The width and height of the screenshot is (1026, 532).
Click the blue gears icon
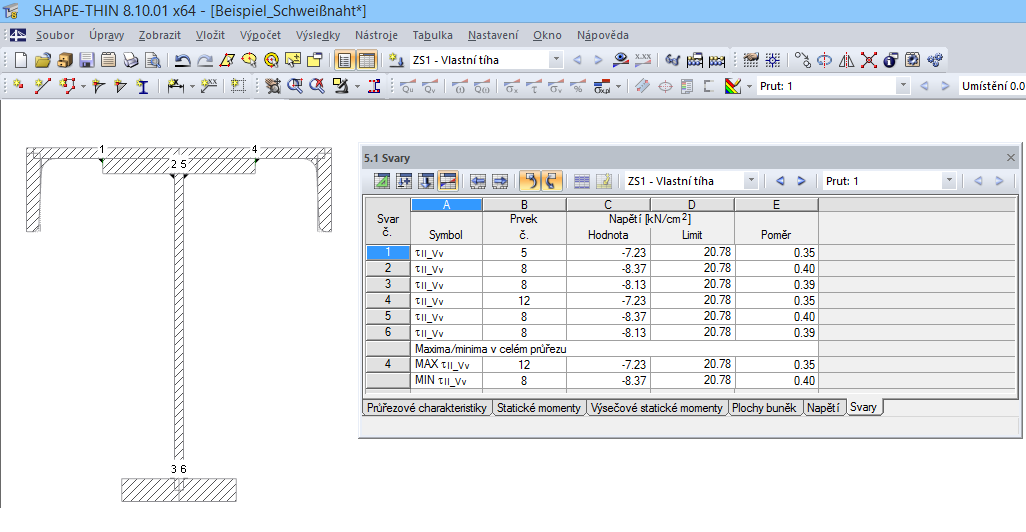[935, 60]
